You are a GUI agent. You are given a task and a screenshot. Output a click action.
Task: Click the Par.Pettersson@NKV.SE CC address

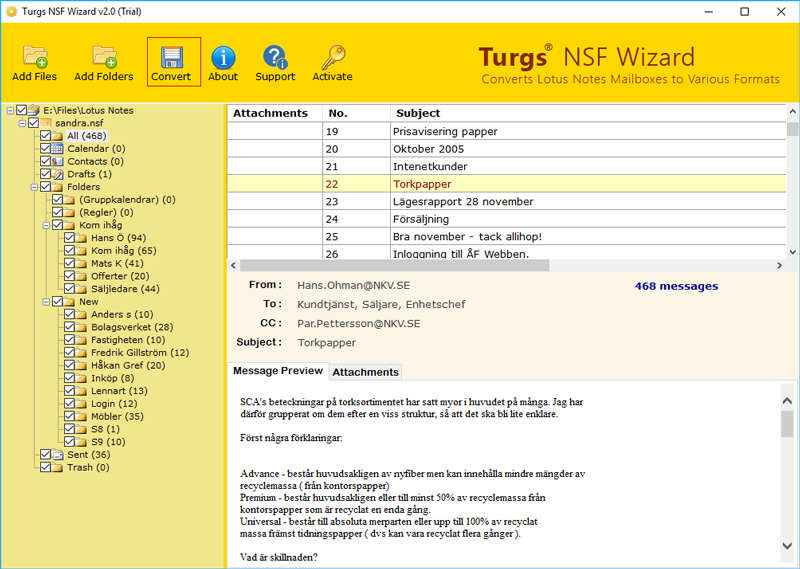coord(359,324)
